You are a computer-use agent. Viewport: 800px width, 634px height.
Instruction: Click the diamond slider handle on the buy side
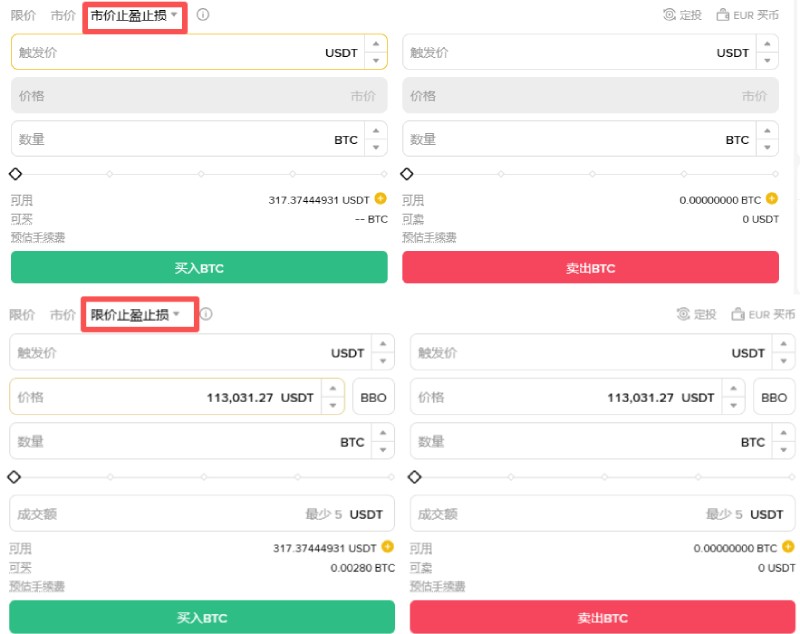click(15, 173)
